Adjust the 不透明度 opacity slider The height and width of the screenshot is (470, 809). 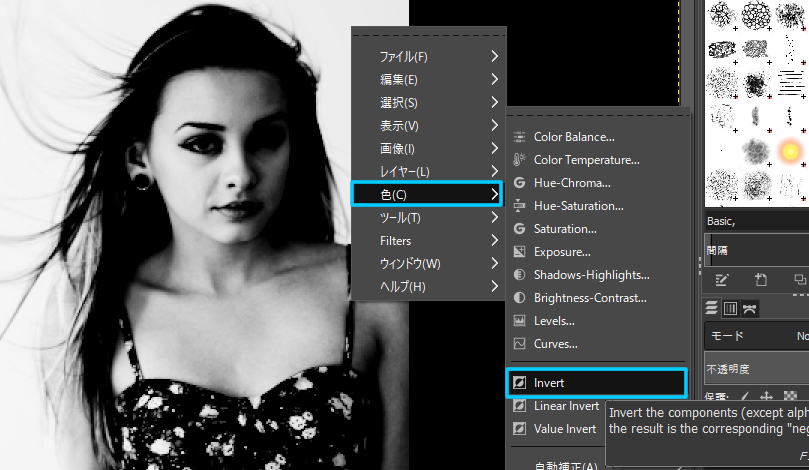tap(756, 369)
